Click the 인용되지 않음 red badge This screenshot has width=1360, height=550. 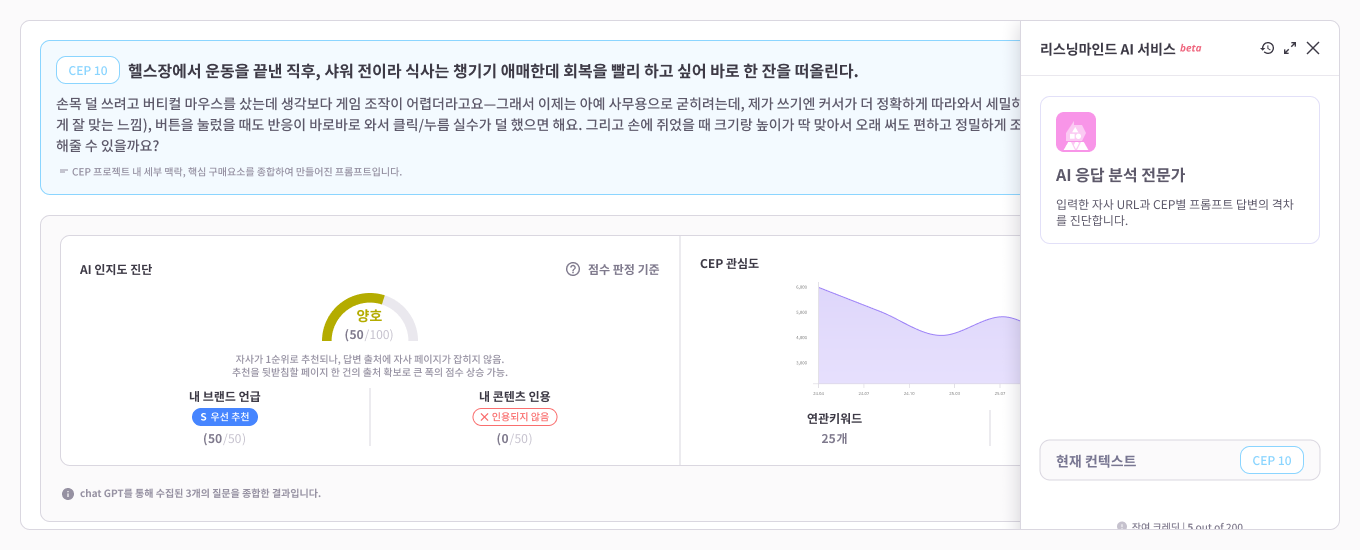coord(515,417)
